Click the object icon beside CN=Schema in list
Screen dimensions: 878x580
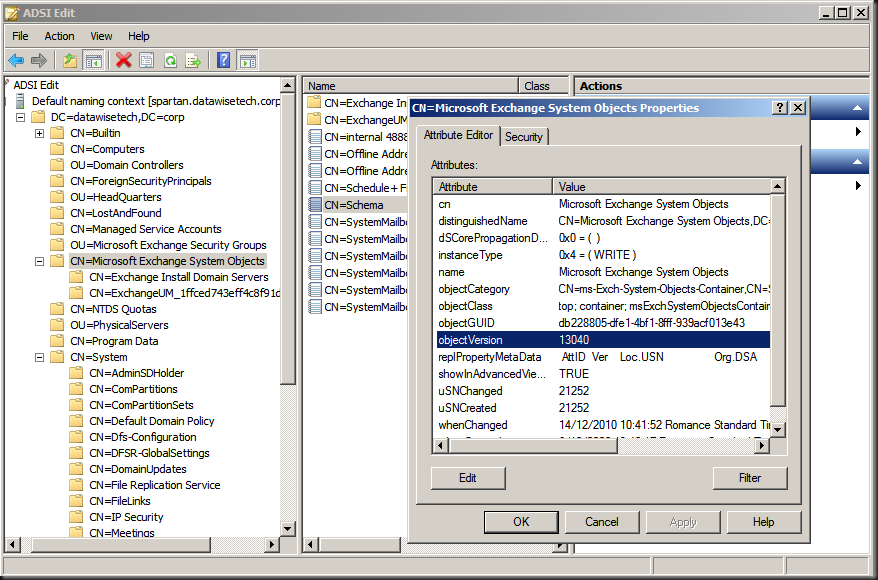(x=315, y=205)
